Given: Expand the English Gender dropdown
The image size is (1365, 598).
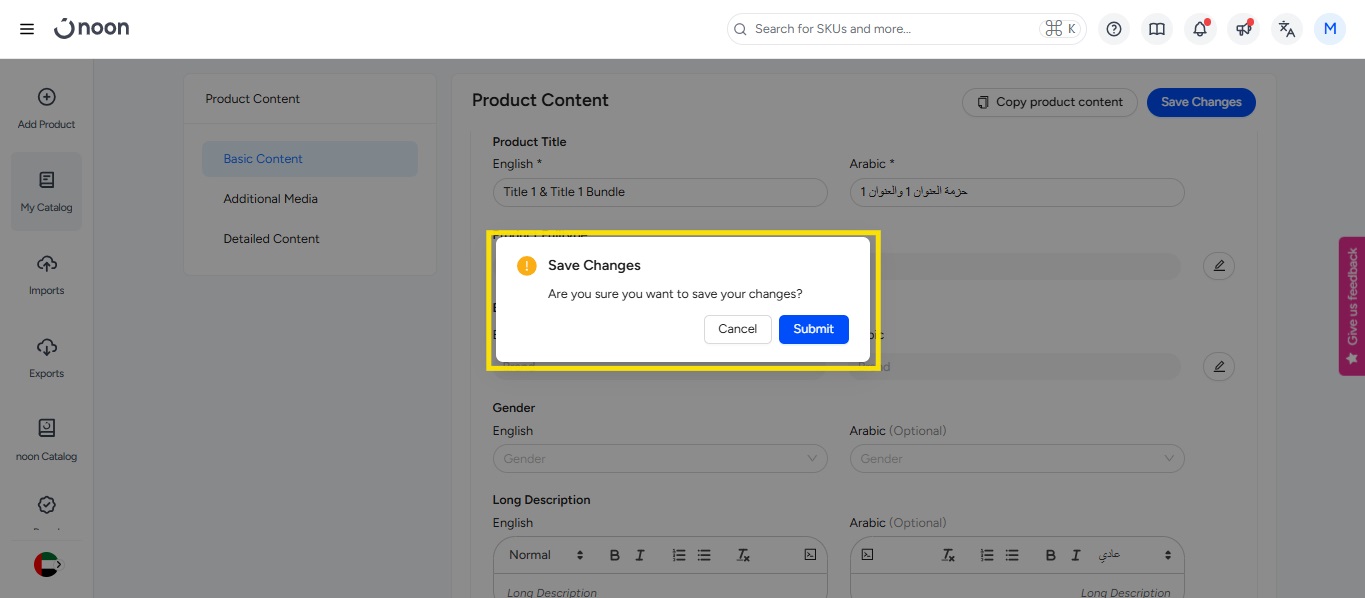Looking at the screenshot, I should pos(659,459).
